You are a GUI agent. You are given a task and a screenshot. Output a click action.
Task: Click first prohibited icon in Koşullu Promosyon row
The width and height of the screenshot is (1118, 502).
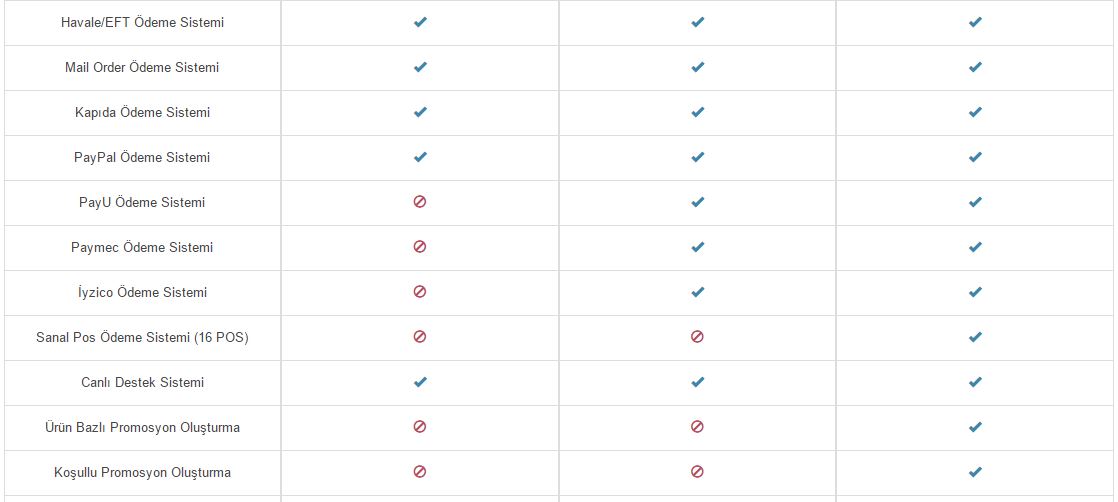(x=420, y=471)
